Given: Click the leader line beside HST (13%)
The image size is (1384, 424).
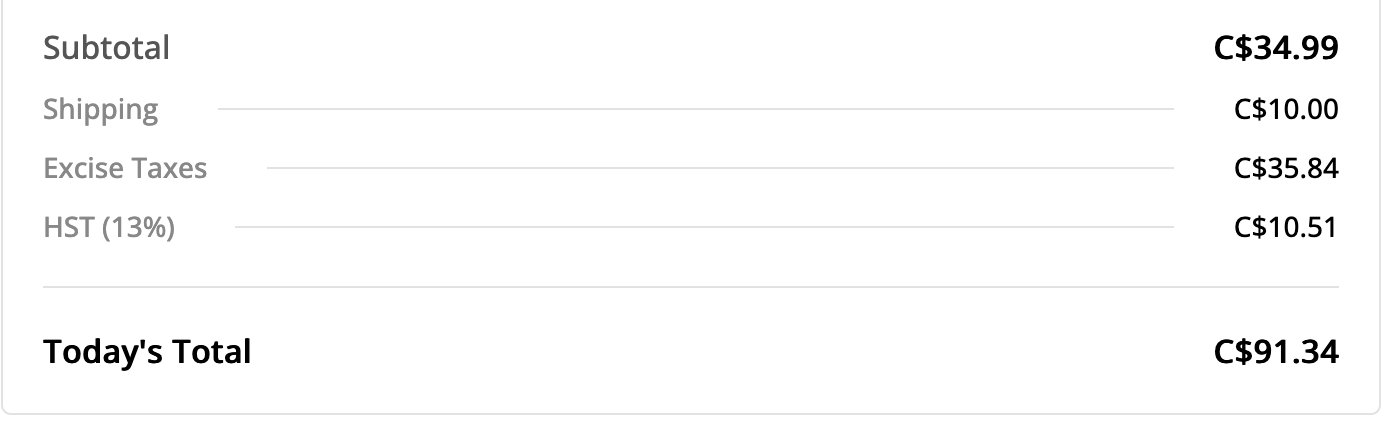Looking at the screenshot, I should pyautogui.click(x=704, y=227).
